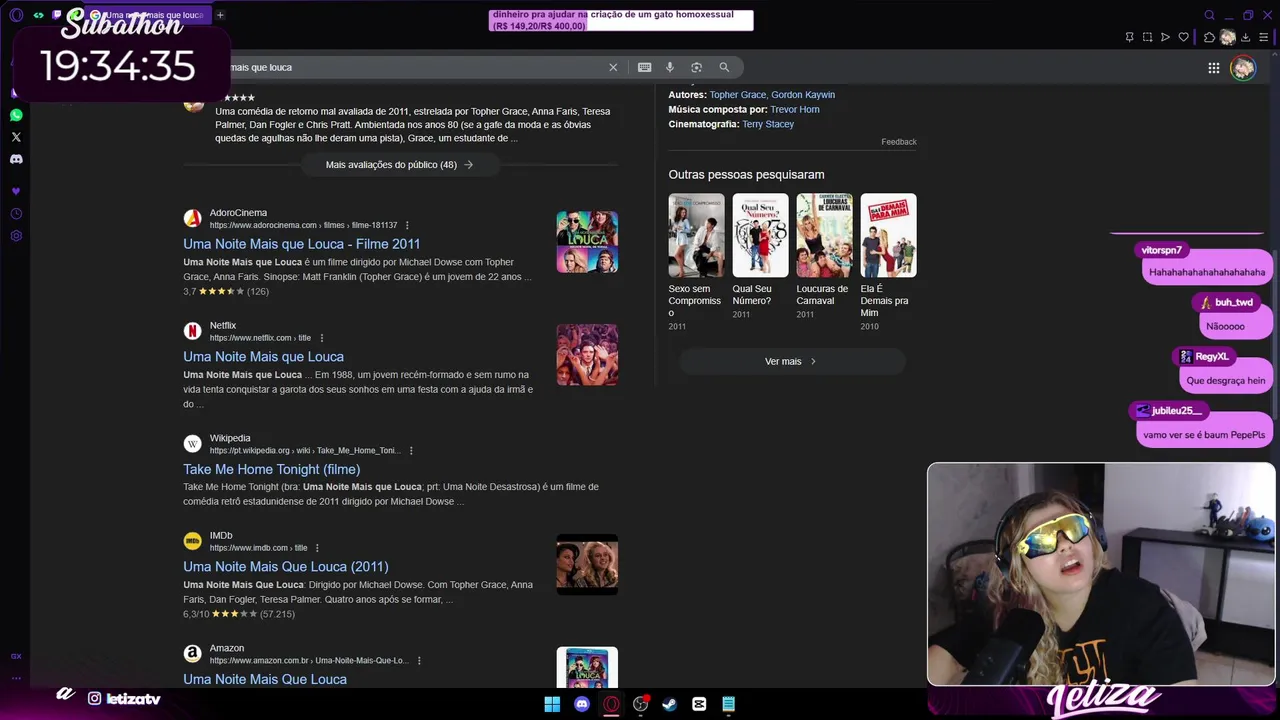Click cinematographer link Terry Stacey

click(768, 124)
